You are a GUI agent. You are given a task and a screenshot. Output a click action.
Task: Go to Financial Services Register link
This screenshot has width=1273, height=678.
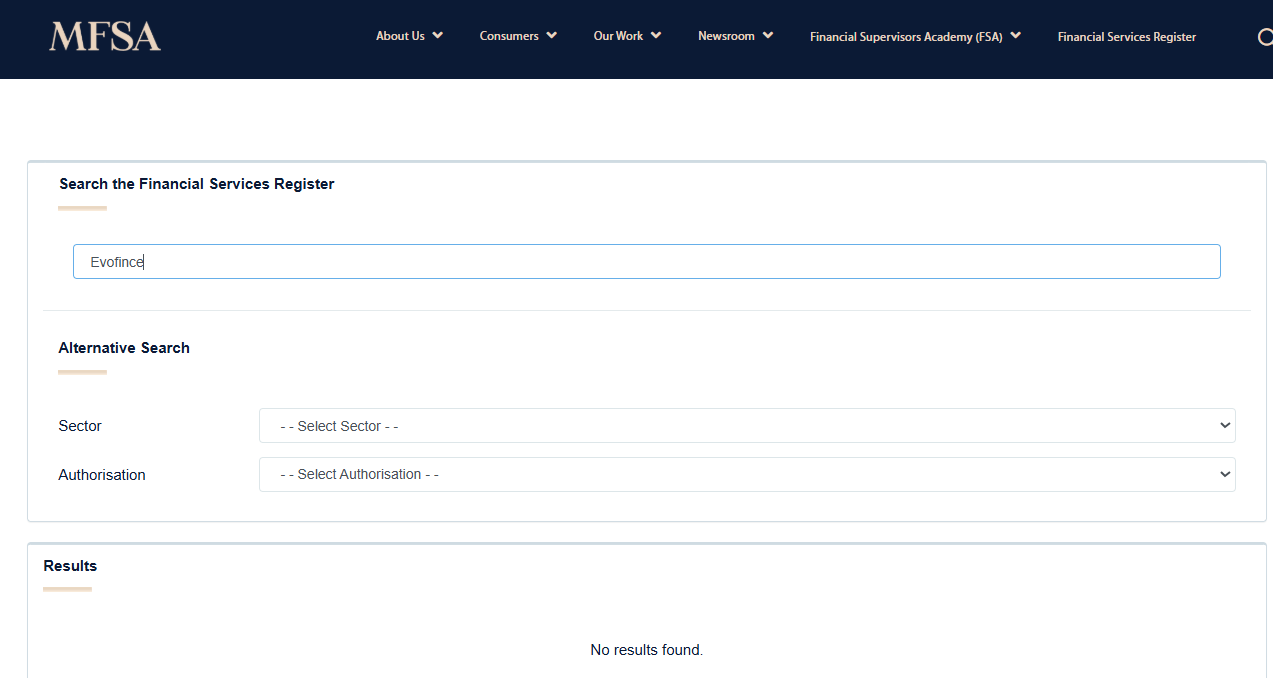click(1126, 37)
